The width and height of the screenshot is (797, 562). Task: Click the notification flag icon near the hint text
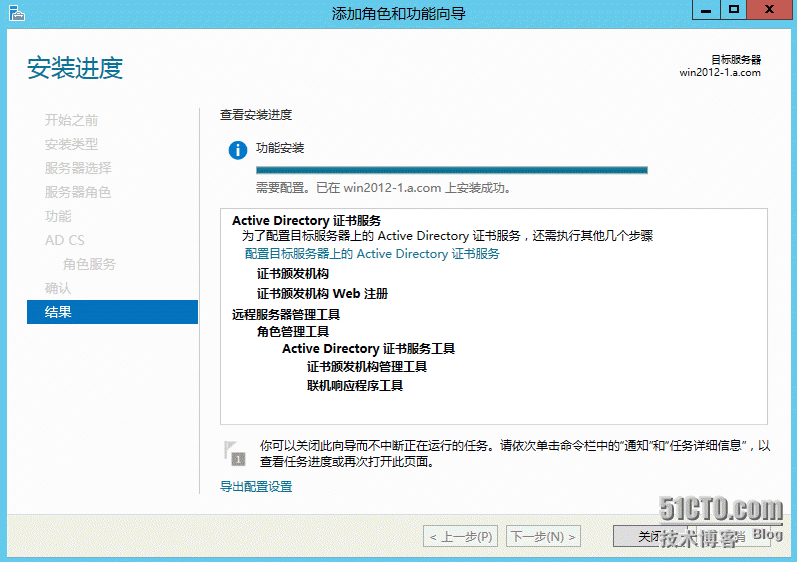click(234, 453)
